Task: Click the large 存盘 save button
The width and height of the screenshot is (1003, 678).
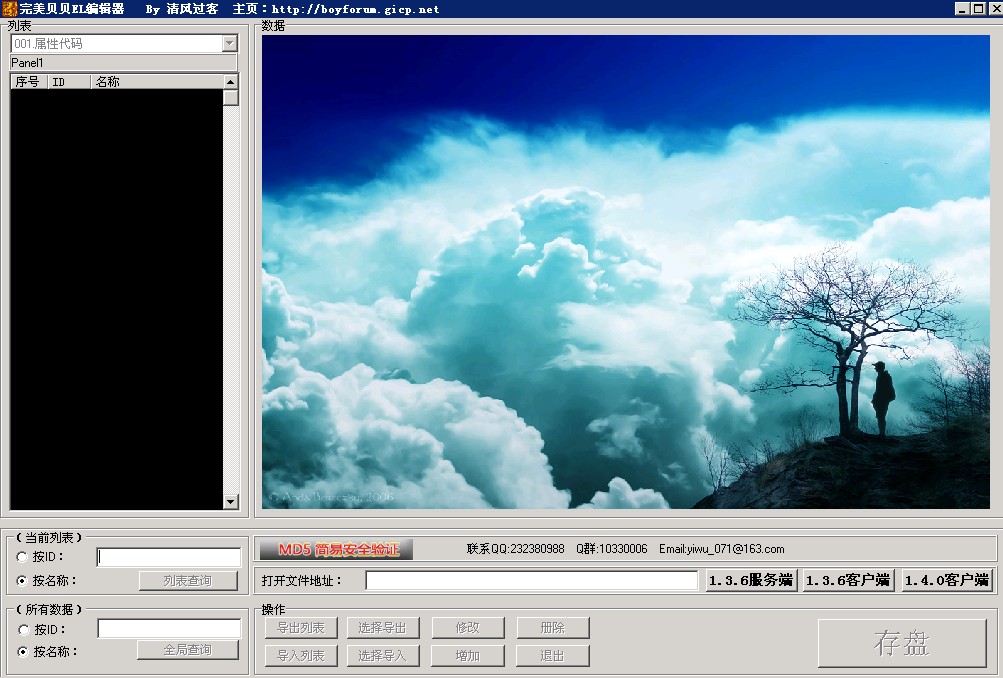Action: pyautogui.click(x=902, y=643)
